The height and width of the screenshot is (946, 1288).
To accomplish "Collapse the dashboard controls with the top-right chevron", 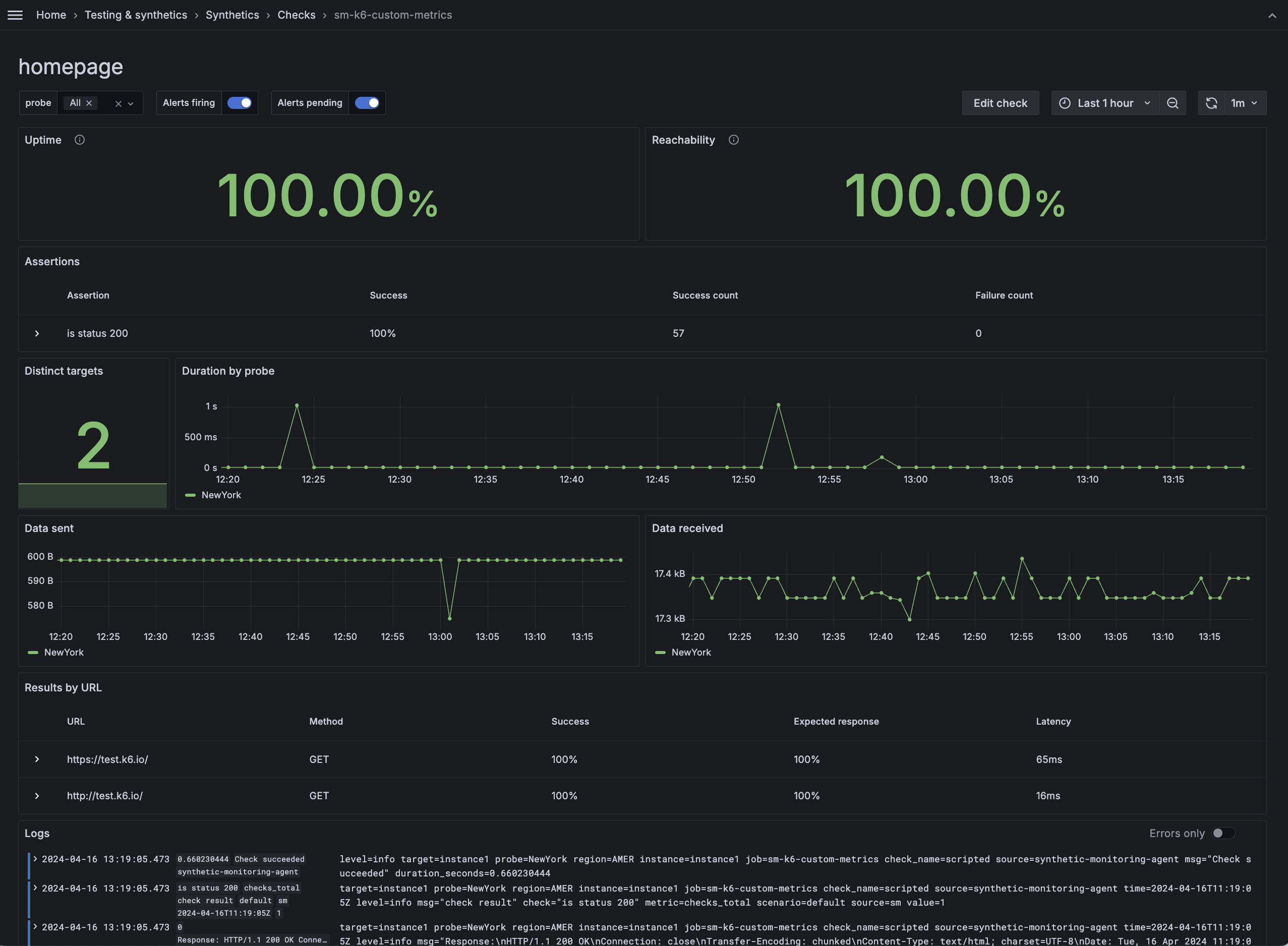I will click(x=1272, y=16).
